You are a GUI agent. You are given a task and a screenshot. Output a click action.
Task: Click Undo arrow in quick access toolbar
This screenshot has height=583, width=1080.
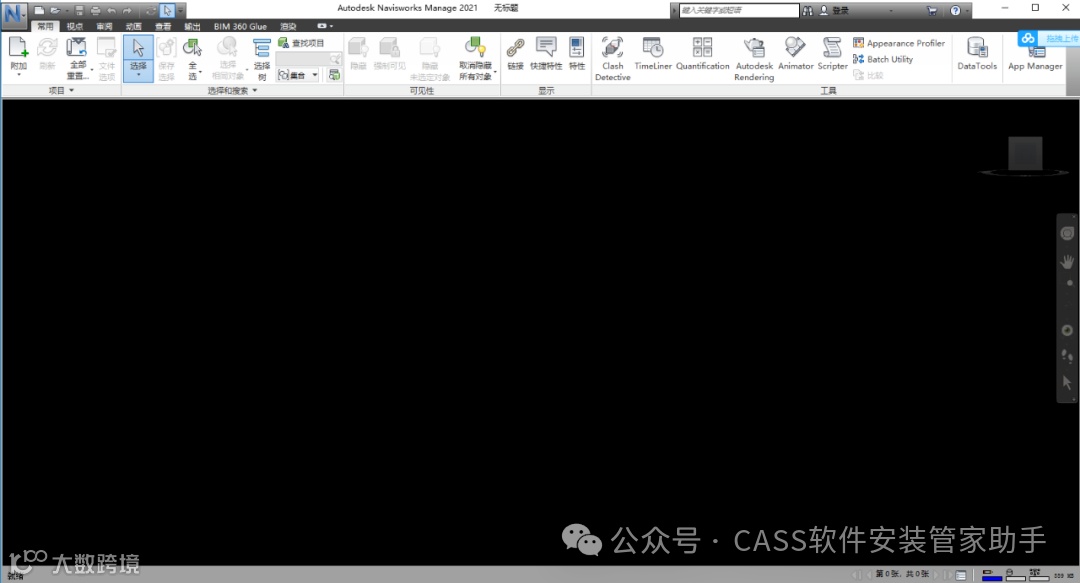point(112,10)
